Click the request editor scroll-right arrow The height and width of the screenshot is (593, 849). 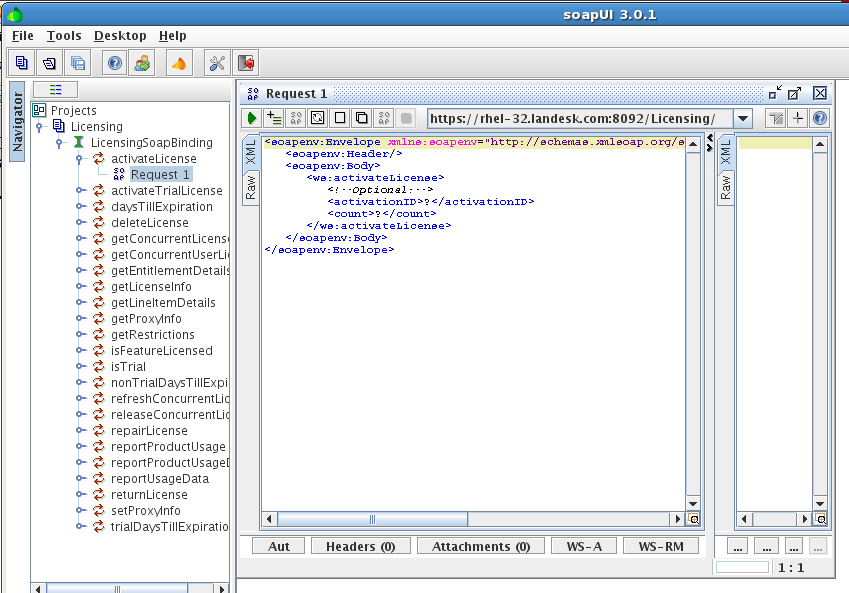677,519
